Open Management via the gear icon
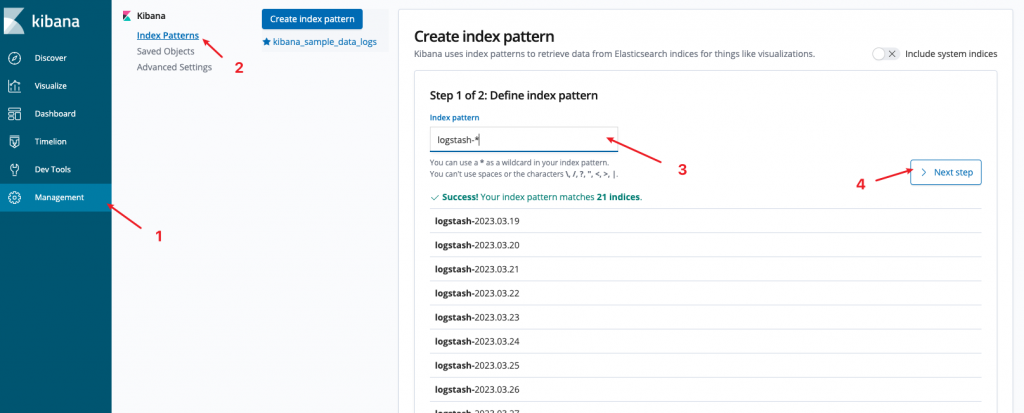This screenshot has width=1024, height=413. [x=14, y=197]
